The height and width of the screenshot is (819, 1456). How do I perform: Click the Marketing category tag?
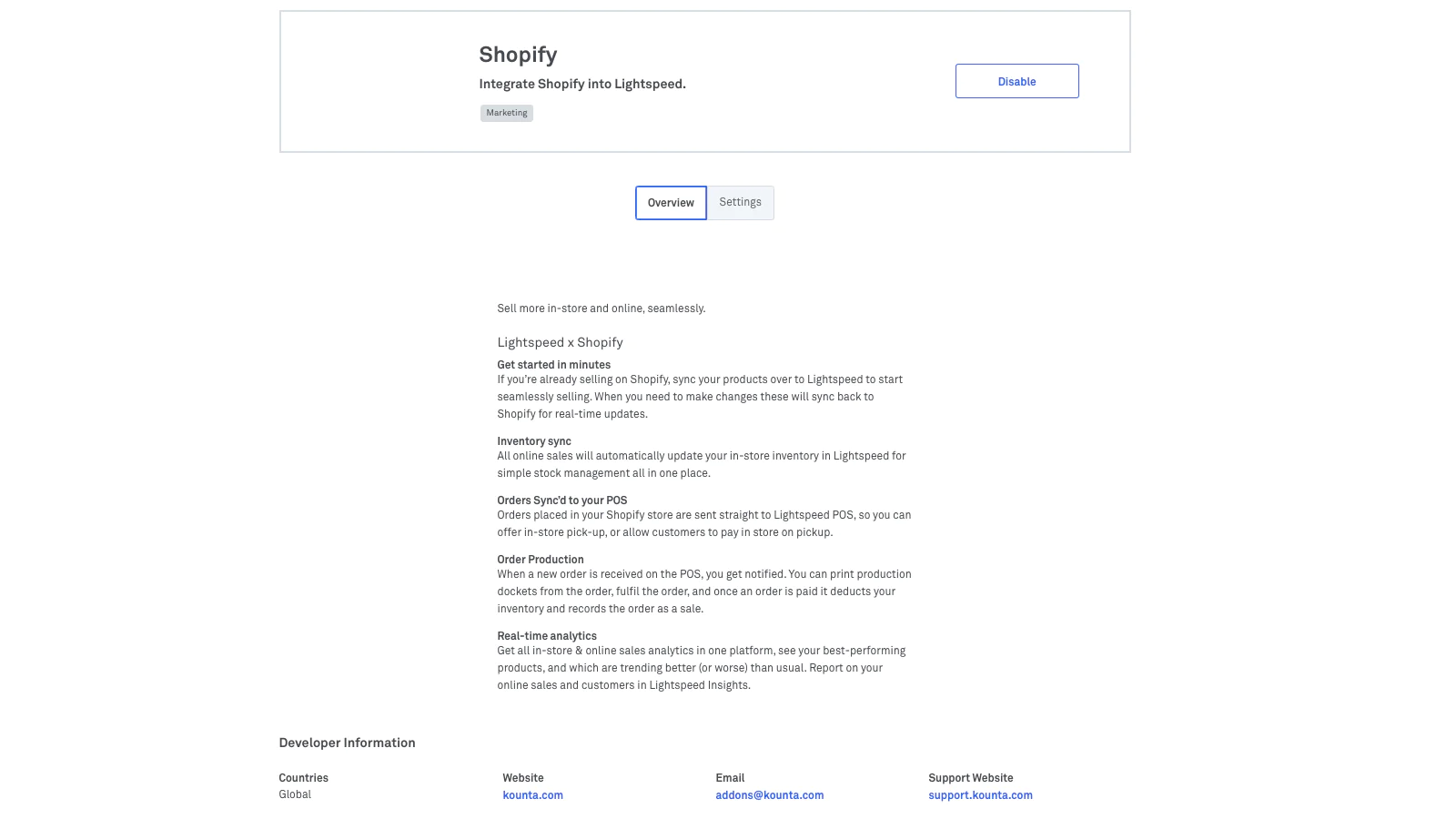pos(506,113)
